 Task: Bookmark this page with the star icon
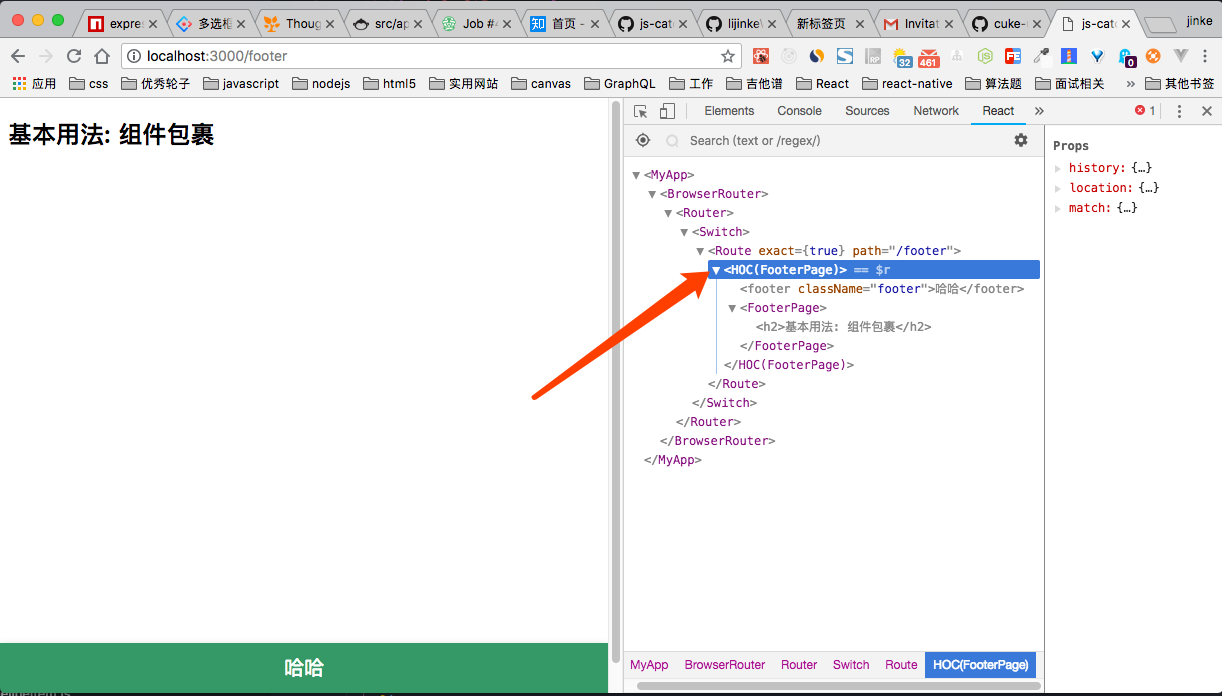[x=728, y=56]
